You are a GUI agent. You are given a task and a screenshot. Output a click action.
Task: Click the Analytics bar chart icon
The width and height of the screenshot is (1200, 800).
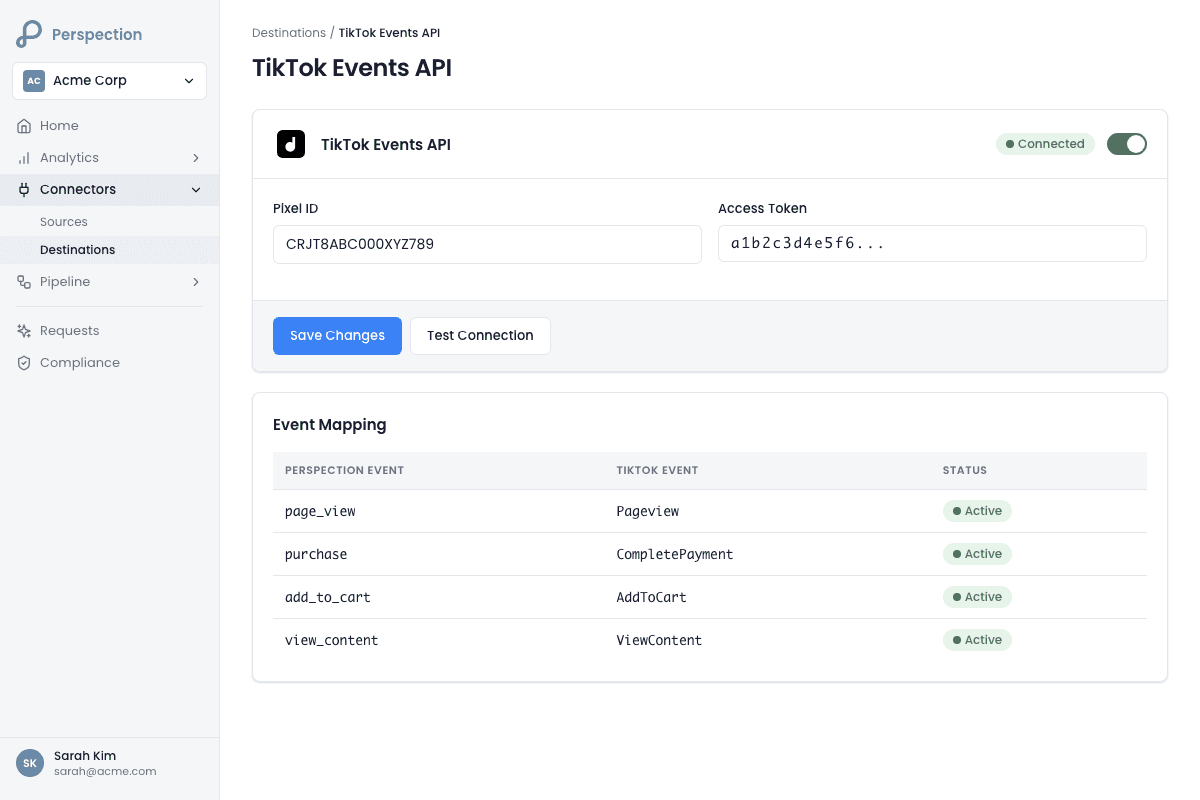pos(24,158)
